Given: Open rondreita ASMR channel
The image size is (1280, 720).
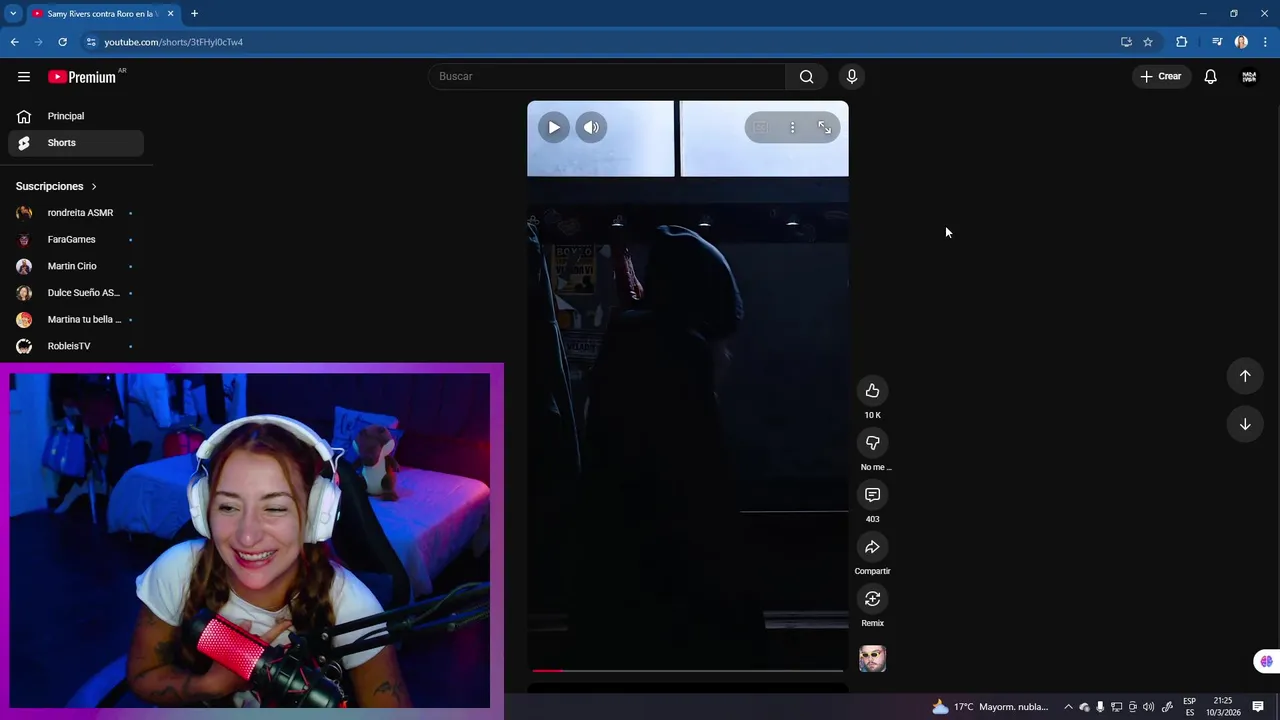Looking at the screenshot, I should [76, 213].
